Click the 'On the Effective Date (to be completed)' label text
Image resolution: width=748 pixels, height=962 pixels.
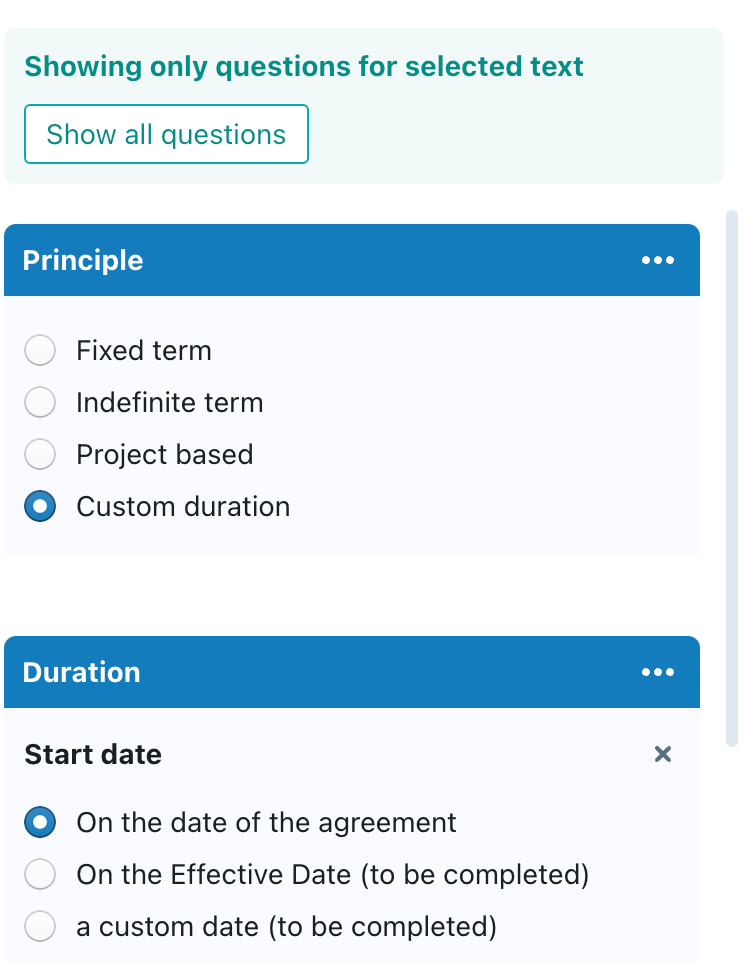(x=333, y=875)
